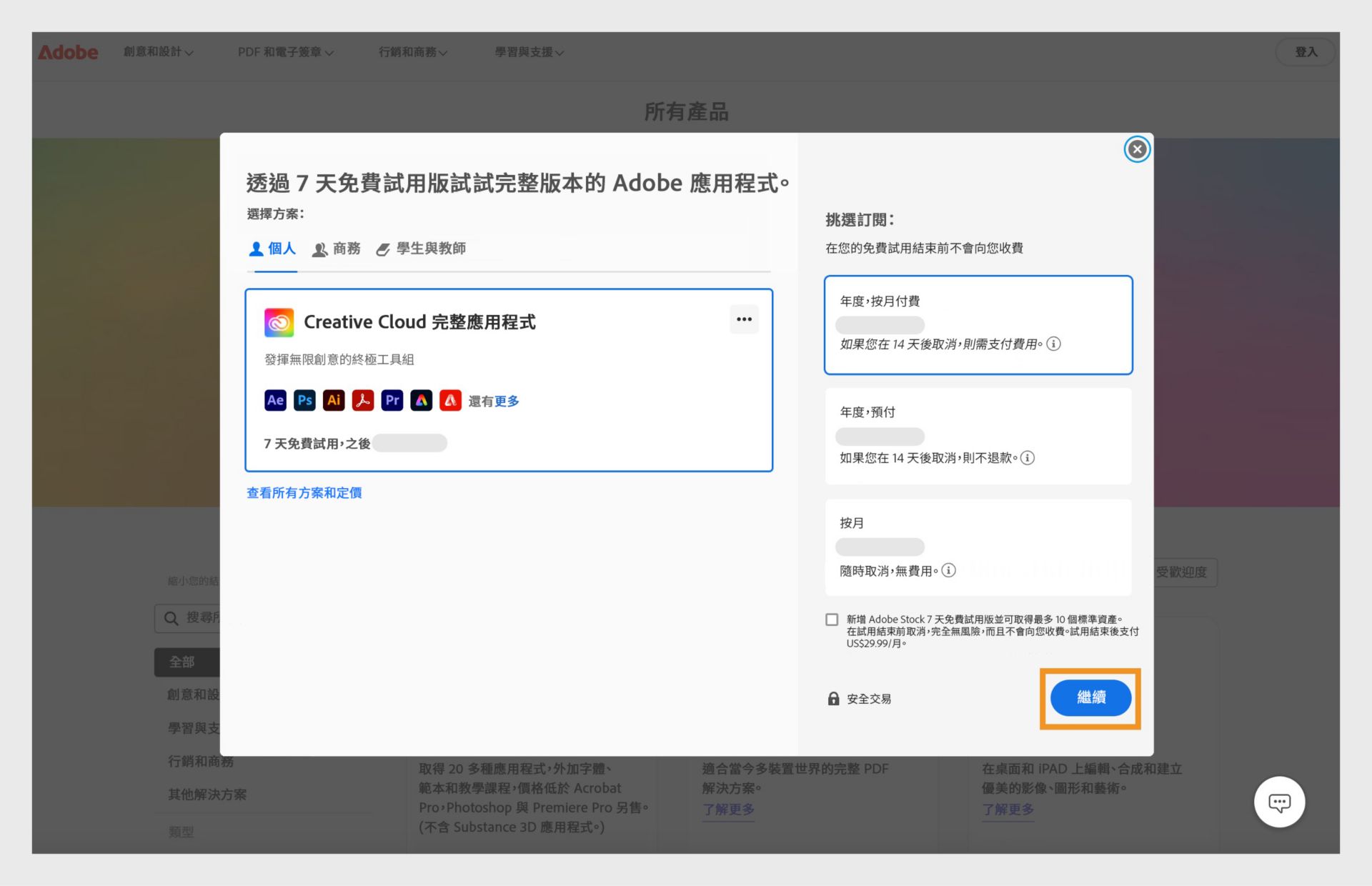Click the red Adobe Firefly app icon
This screenshot has height=886, width=1372.
(450, 400)
